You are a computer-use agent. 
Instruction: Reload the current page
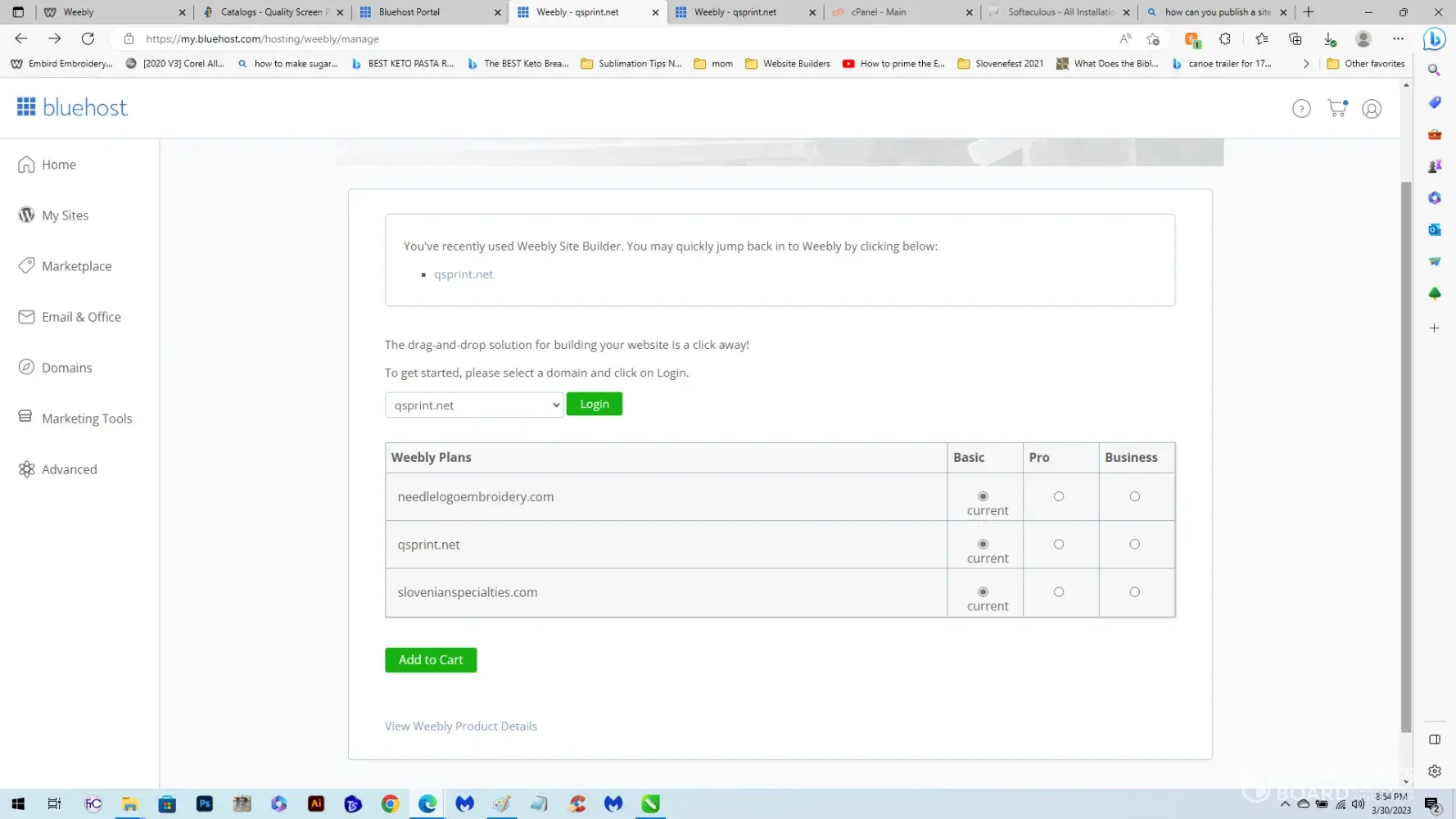tap(88, 38)
